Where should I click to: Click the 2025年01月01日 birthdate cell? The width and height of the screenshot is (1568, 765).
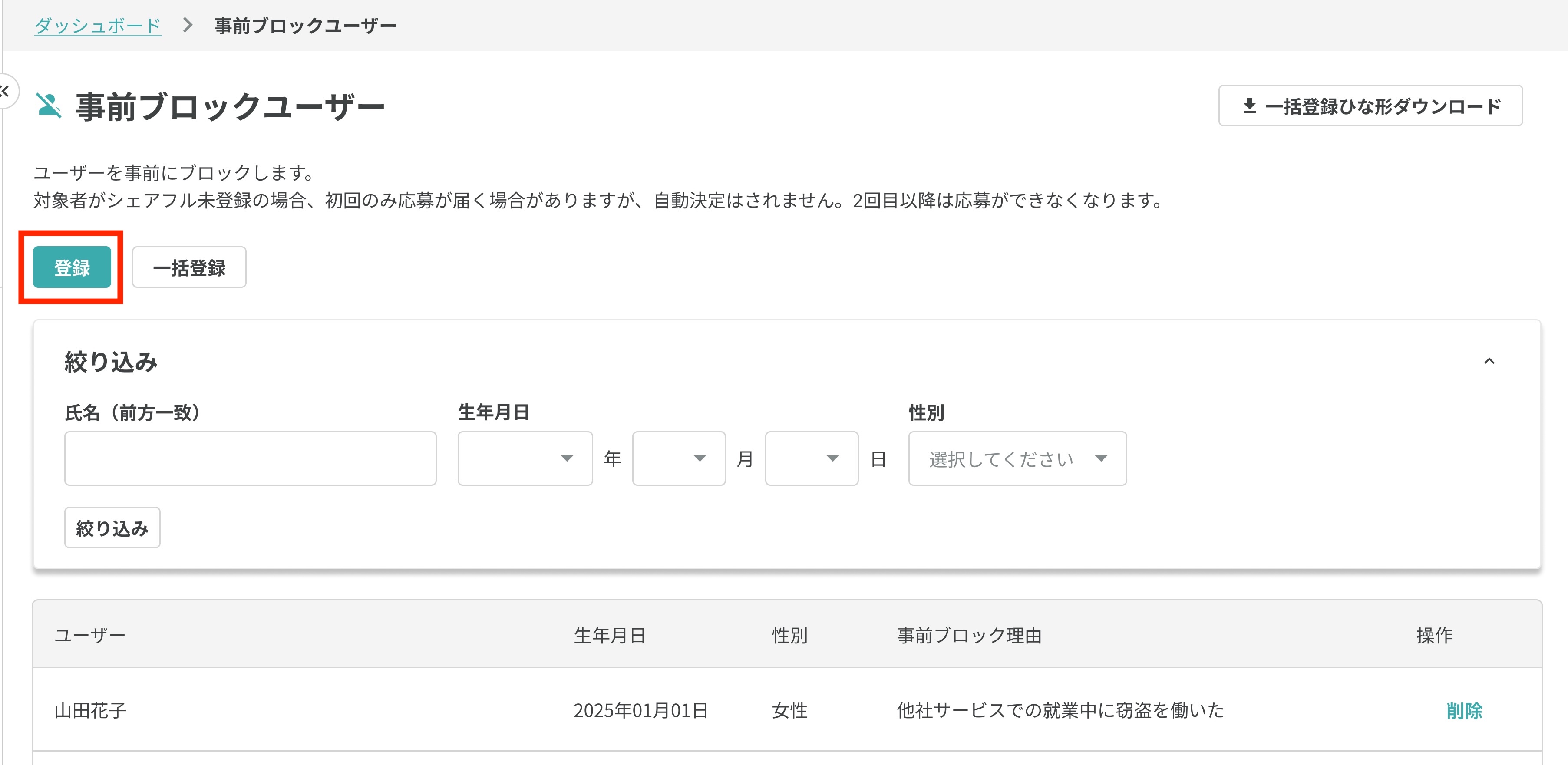pos(640,710)
